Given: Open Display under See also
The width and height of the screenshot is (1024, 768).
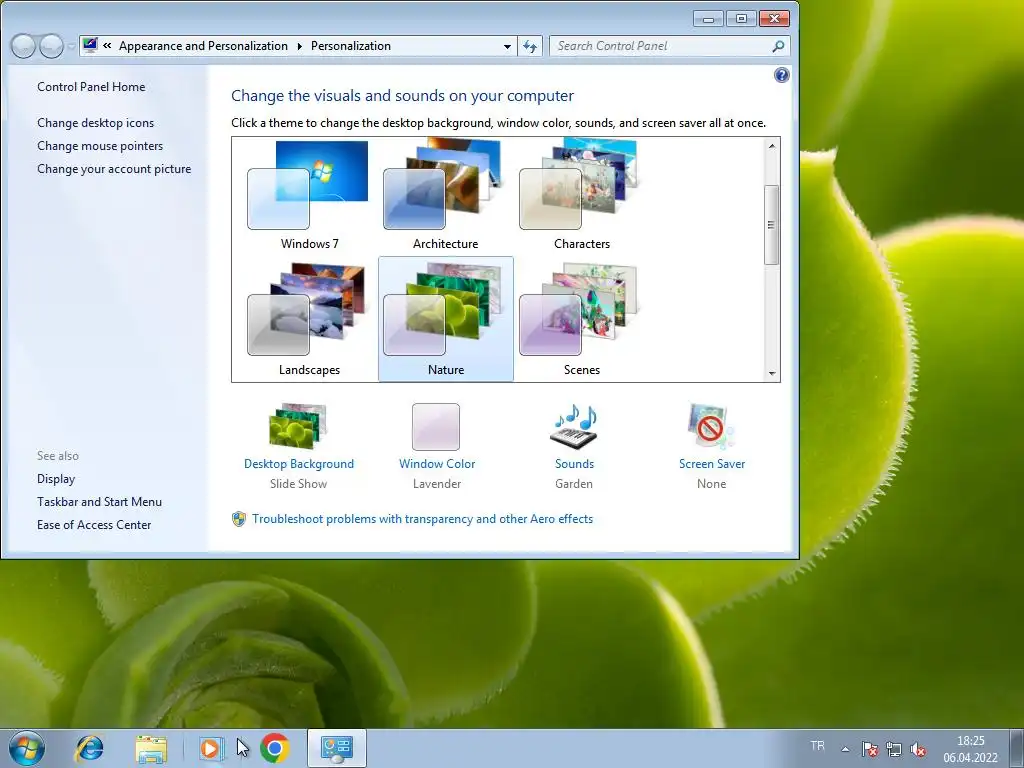Looking at the screenshot, I should pos(56,479).
